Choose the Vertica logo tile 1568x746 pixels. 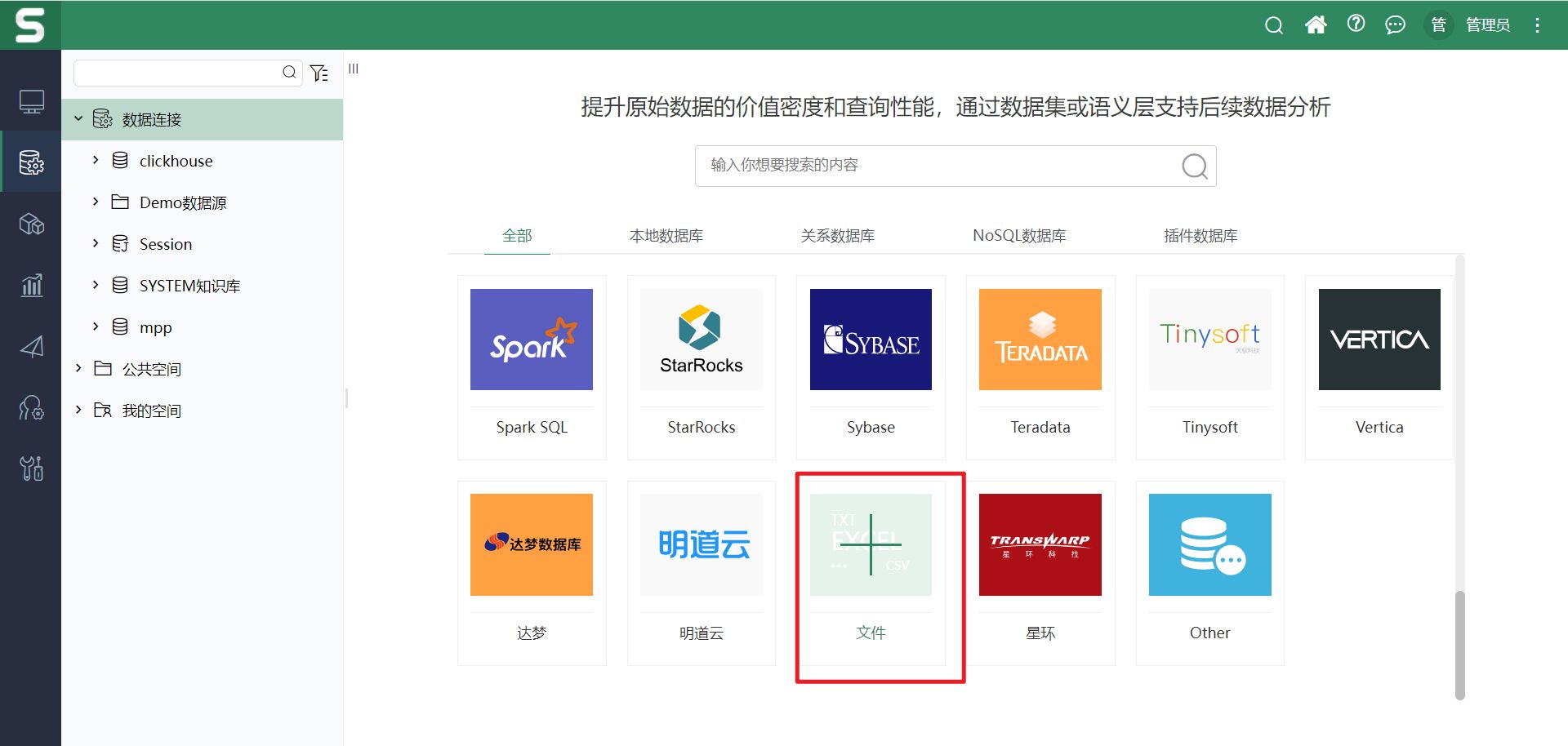(x=1379, y=340)
